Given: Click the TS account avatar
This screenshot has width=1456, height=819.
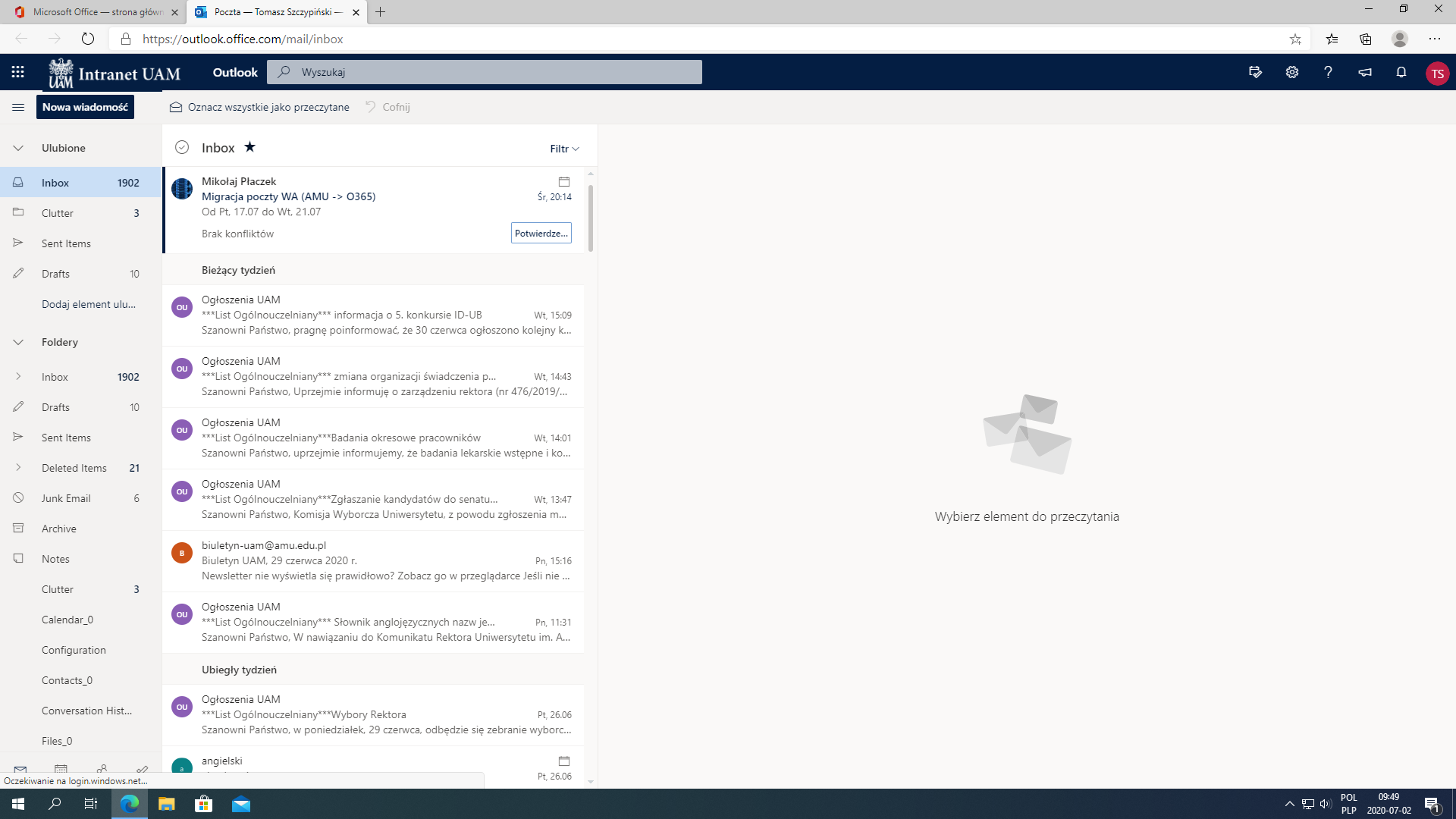Looking at the screenshot, I should pos(1436,74).
